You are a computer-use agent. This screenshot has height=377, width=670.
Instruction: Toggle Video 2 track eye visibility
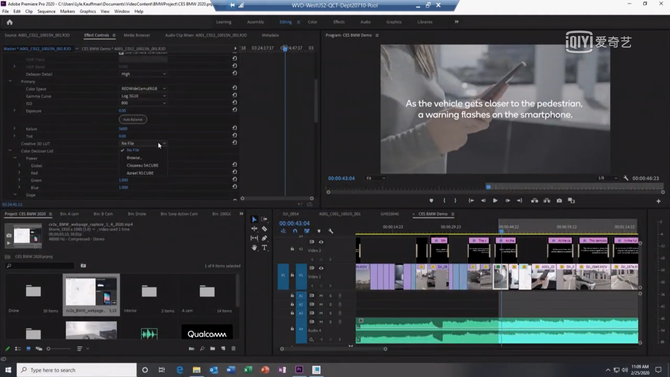coord(321,242)
